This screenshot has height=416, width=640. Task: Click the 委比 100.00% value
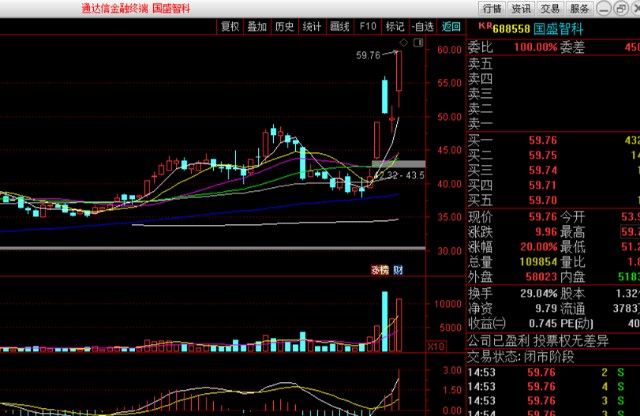tap(536, 47)
